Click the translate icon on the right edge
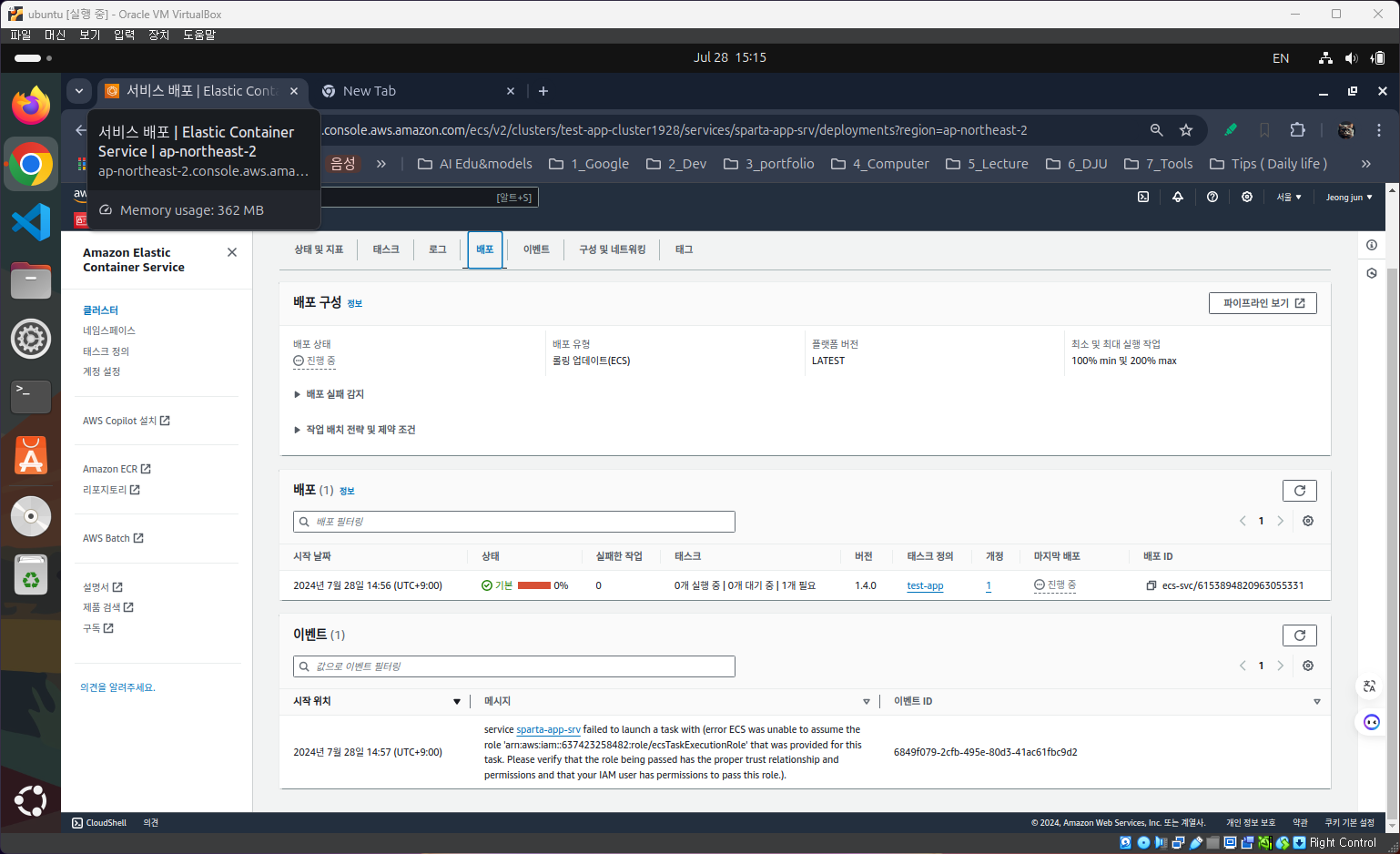The height and width of the screenshot is (854, 1400). (x=1370, y=686)
